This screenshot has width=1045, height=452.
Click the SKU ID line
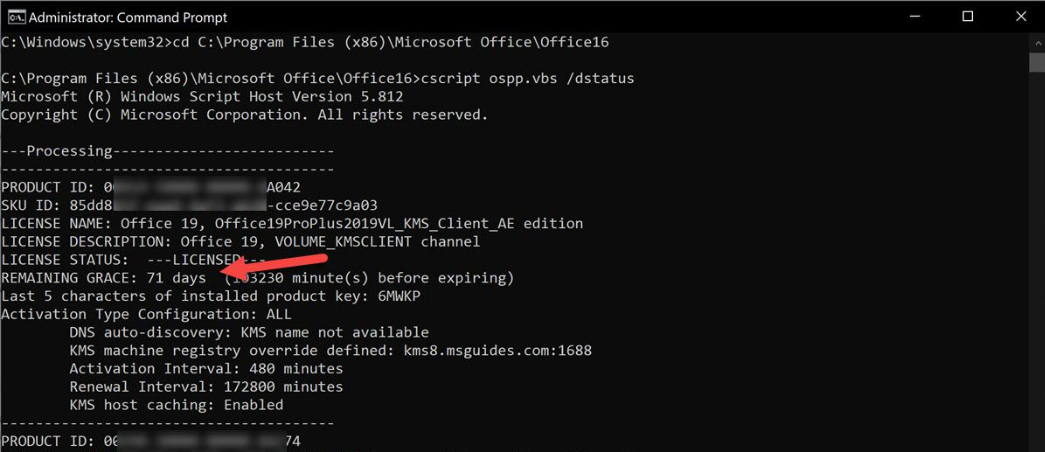(x=189, y=205)
